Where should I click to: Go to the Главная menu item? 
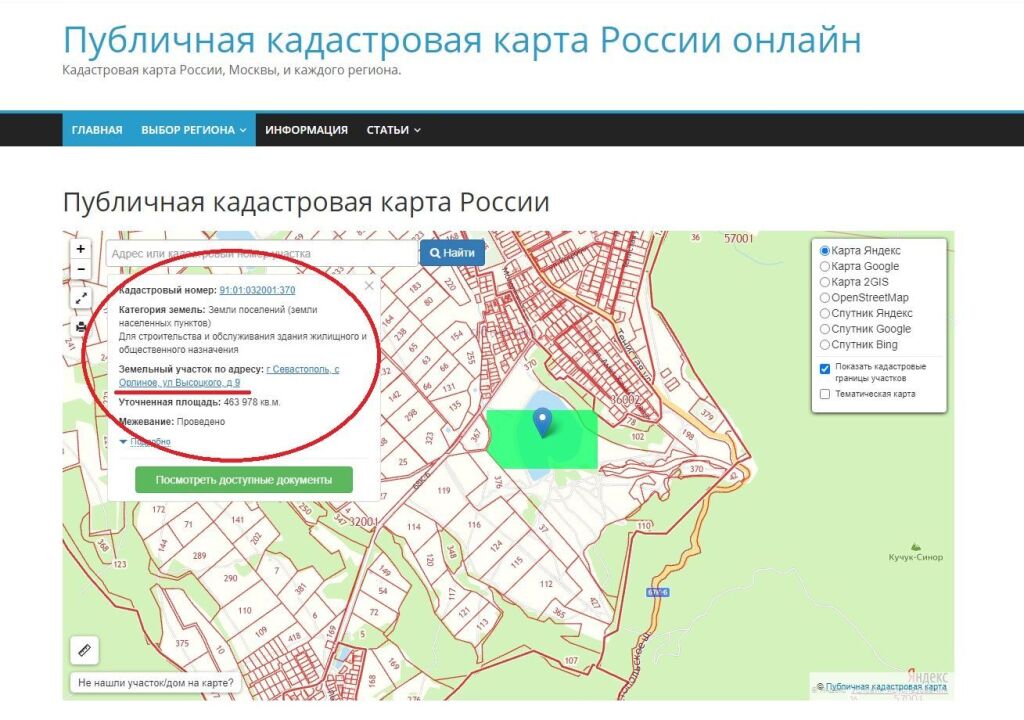point(97,130)
